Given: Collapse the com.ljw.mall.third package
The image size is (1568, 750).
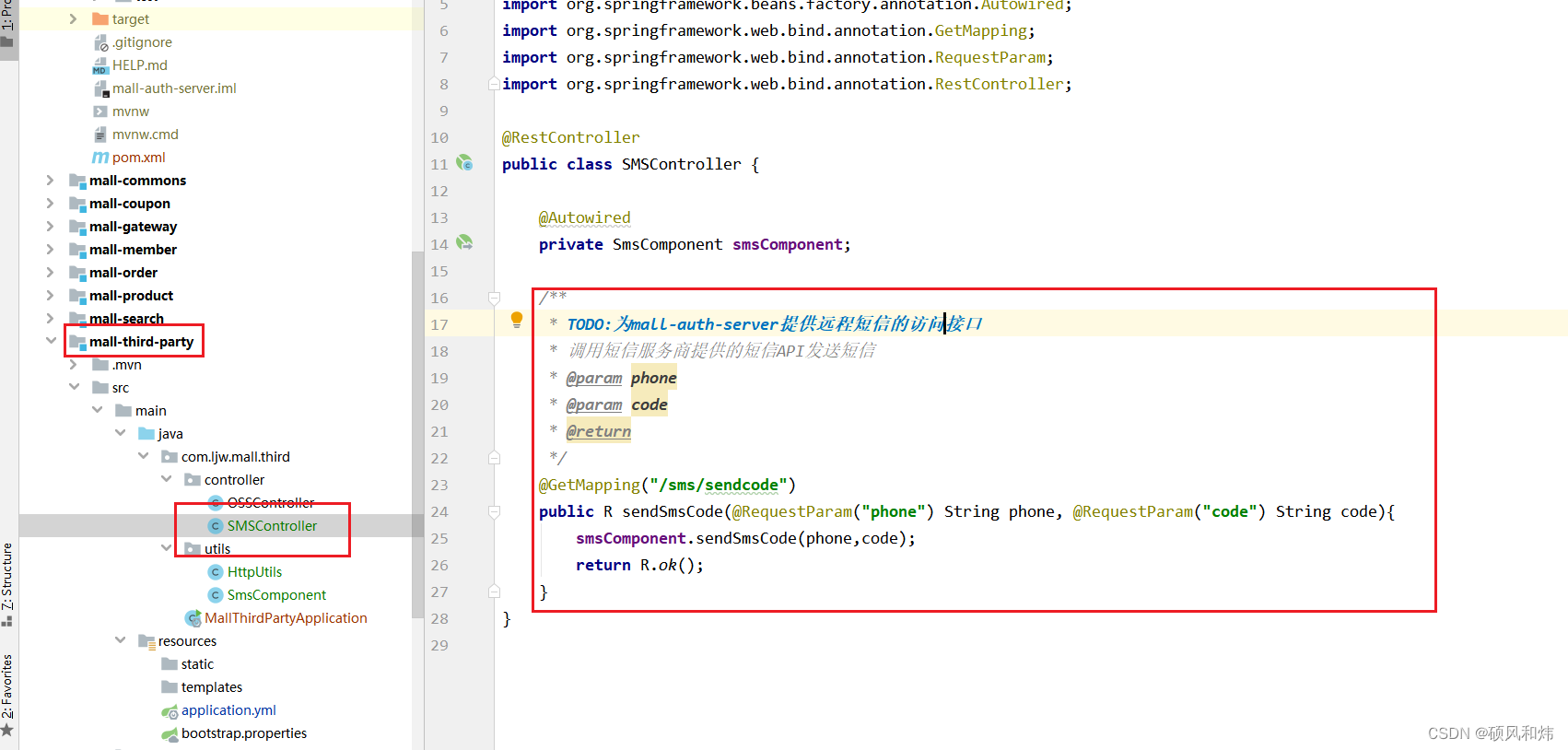Looking at the screenshot, I should coord(143,455).
